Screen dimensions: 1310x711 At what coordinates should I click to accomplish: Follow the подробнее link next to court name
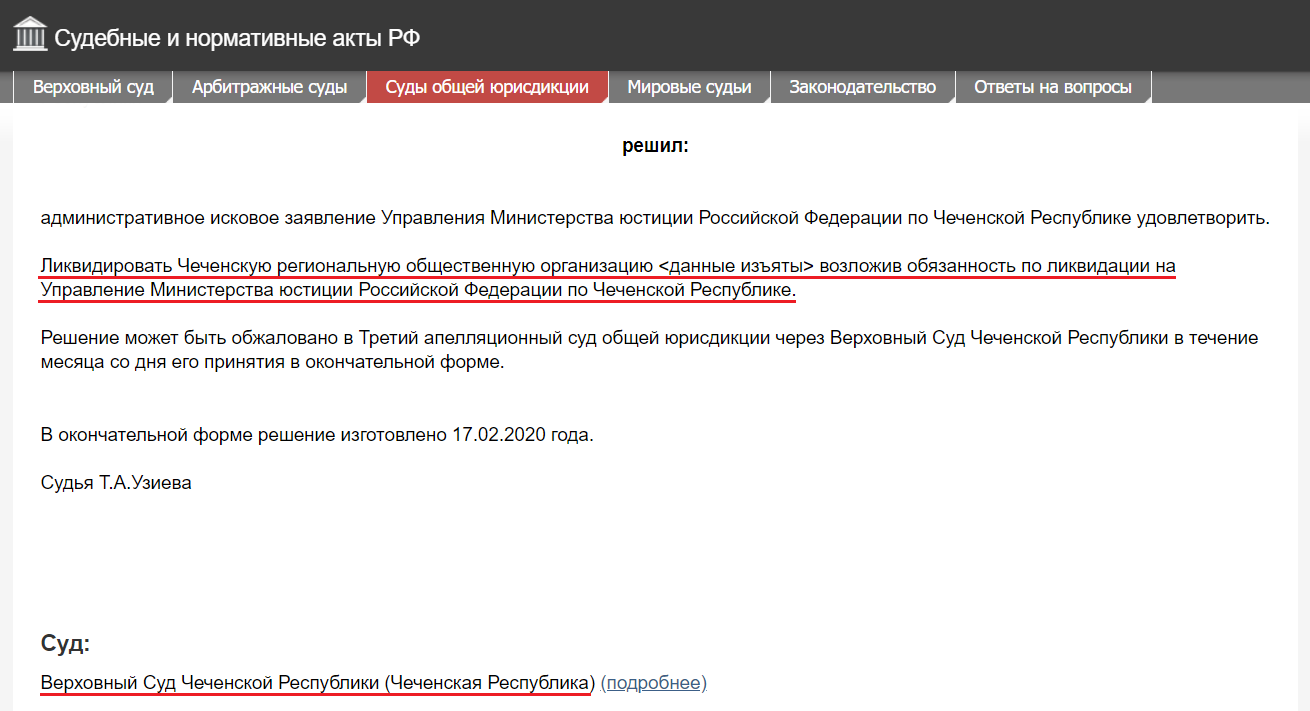(x=653, y=683)
